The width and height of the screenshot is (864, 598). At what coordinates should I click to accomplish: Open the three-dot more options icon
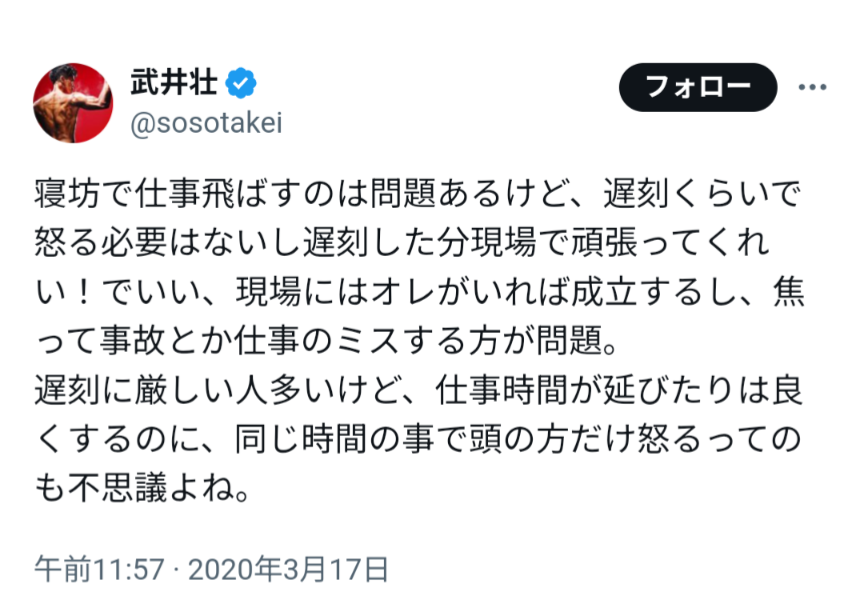coord(813,87)
